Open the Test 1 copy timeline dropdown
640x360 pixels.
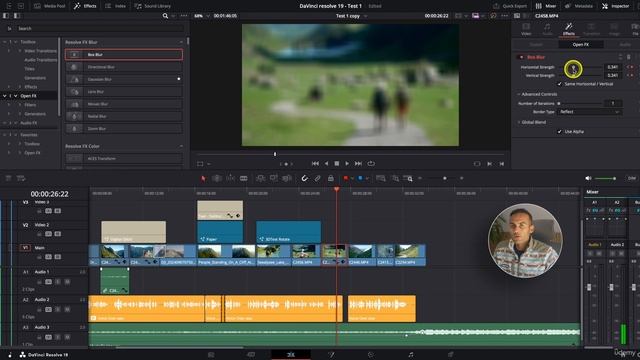(351, 16)
